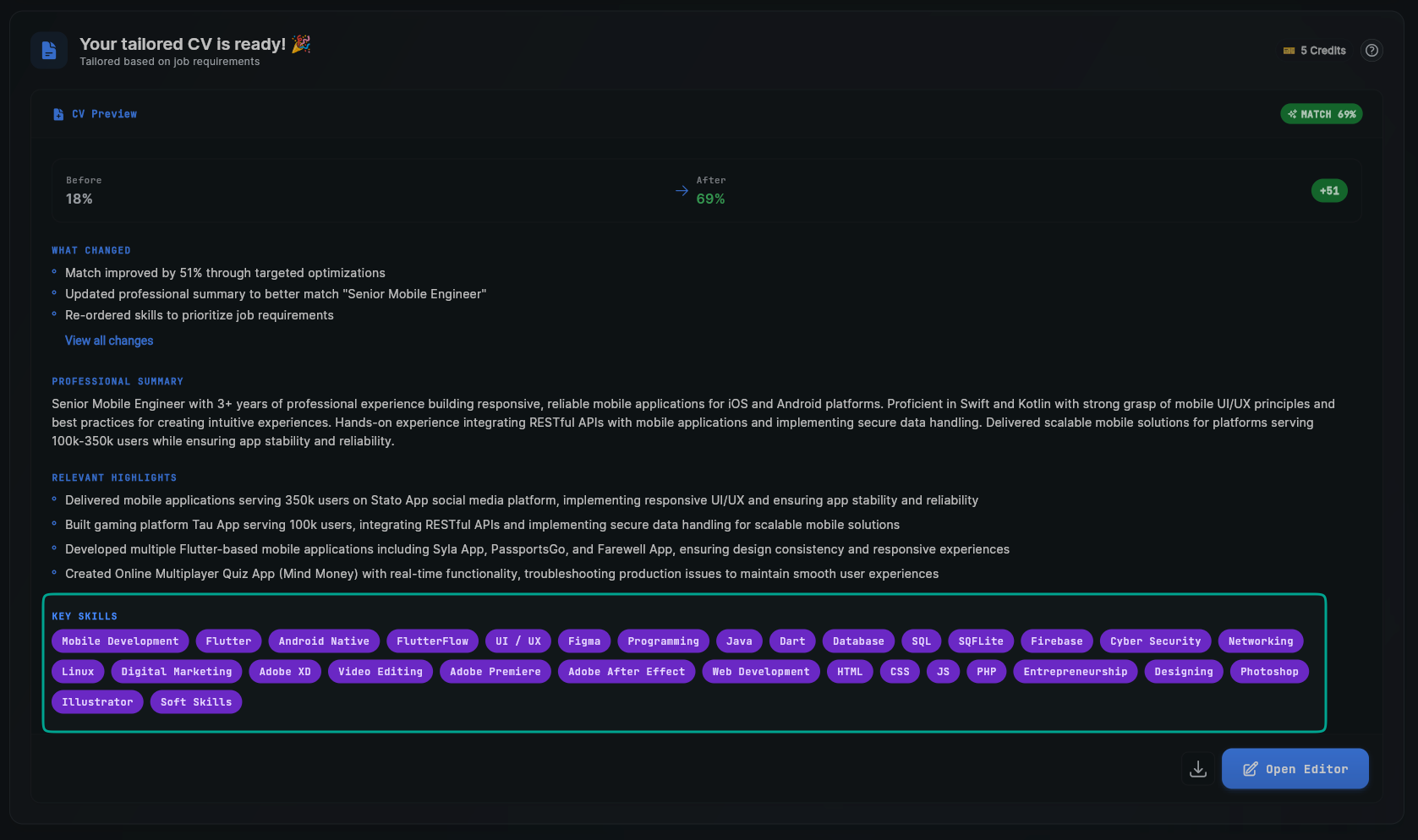Click the +51 improvement badge
Image resolution: width=1418 pixels, height=840 pixels.
tap(1329, 191)
